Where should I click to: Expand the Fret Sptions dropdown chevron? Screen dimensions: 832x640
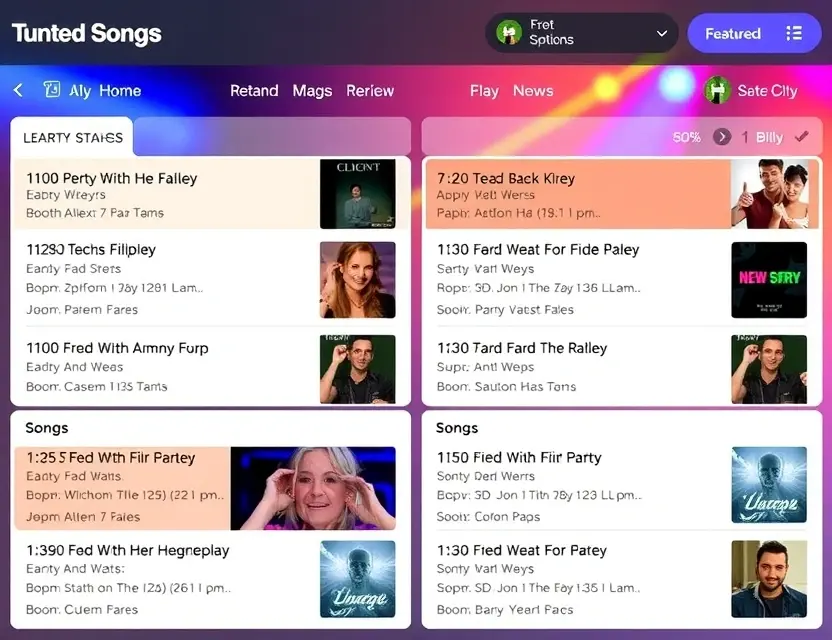point(662,33)
